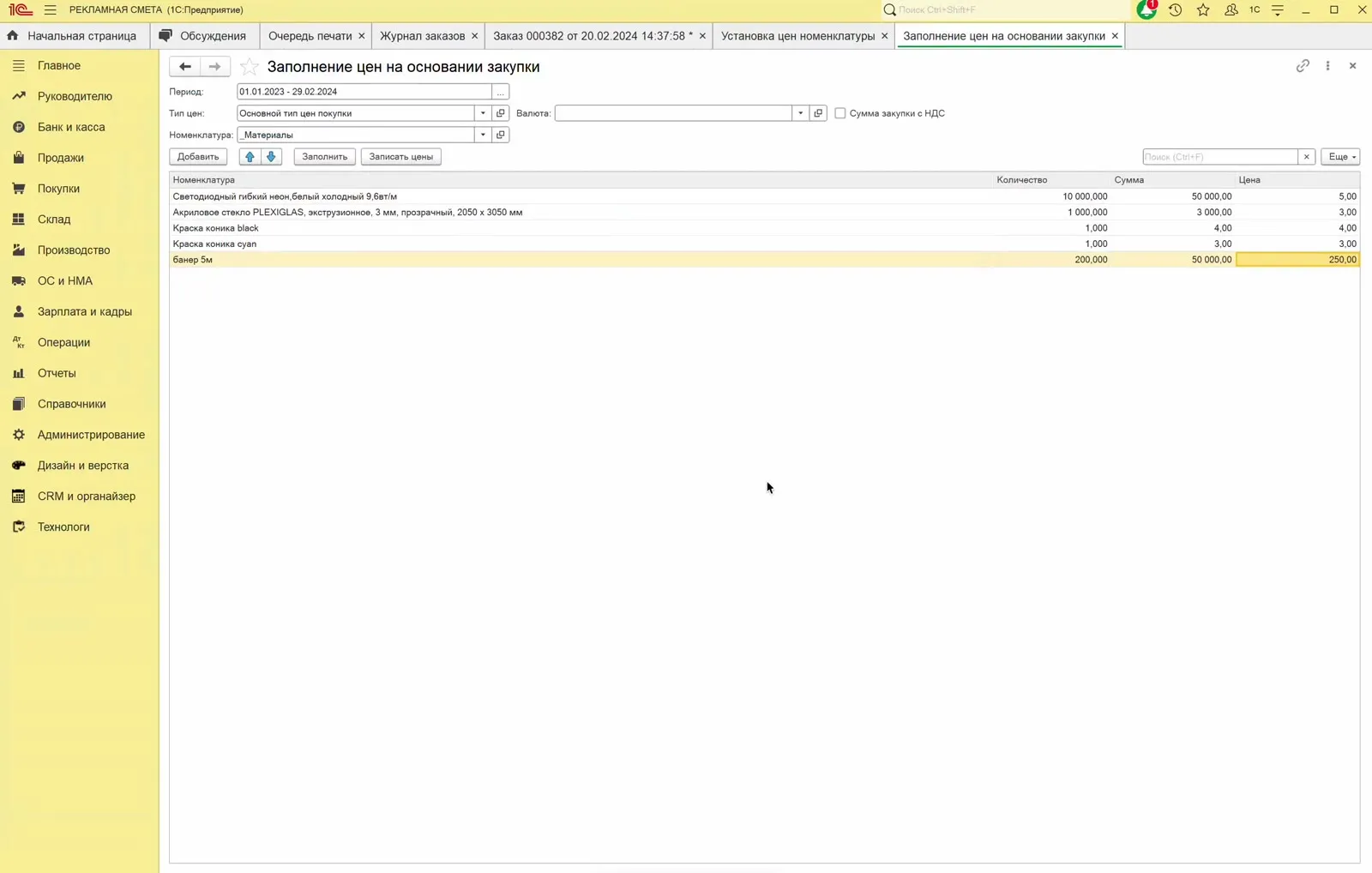The image size is (1372, 873).
Task: Click the Записать цены button
Action: coord(400,157)
